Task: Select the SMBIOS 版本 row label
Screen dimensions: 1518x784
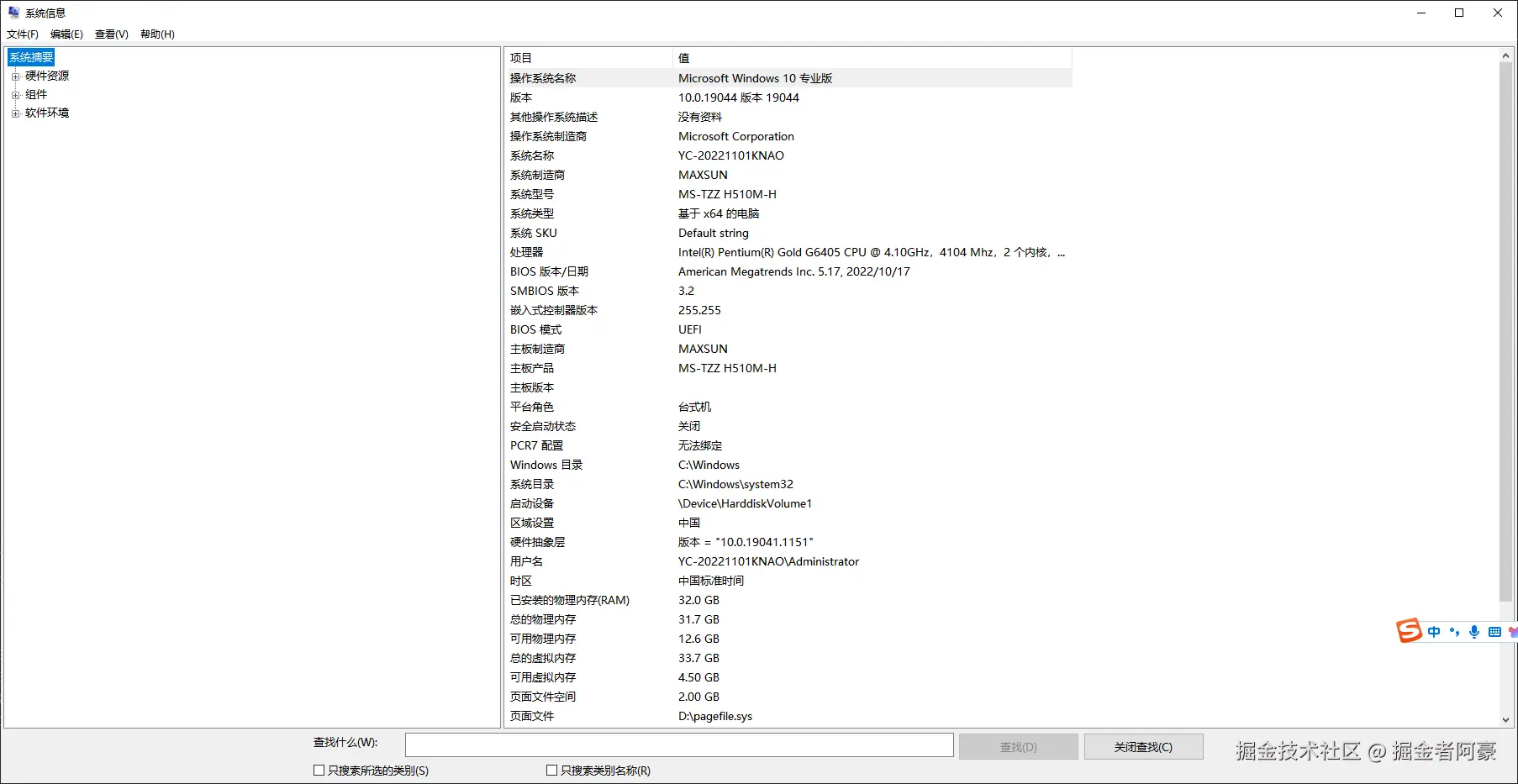Action: coord(545,291)
